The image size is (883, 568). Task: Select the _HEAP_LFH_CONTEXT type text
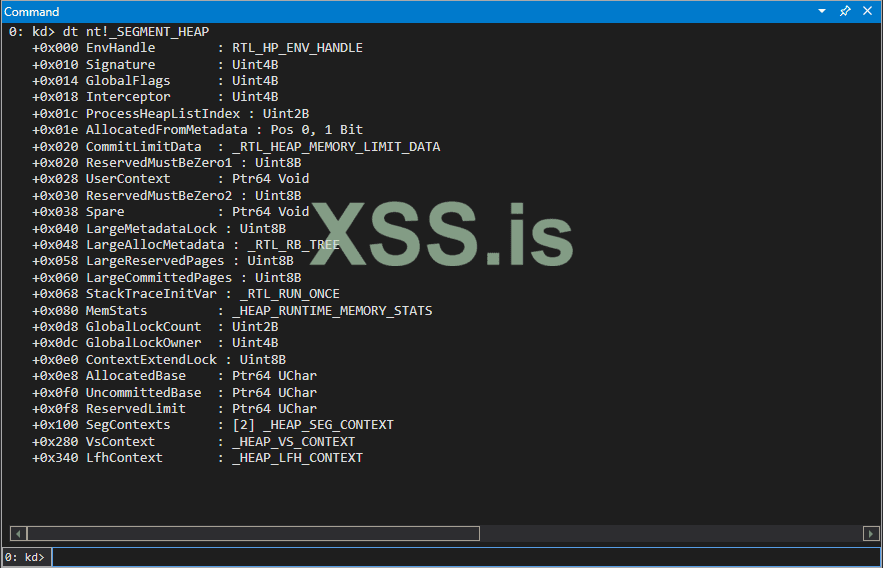(x=297, y=458)
